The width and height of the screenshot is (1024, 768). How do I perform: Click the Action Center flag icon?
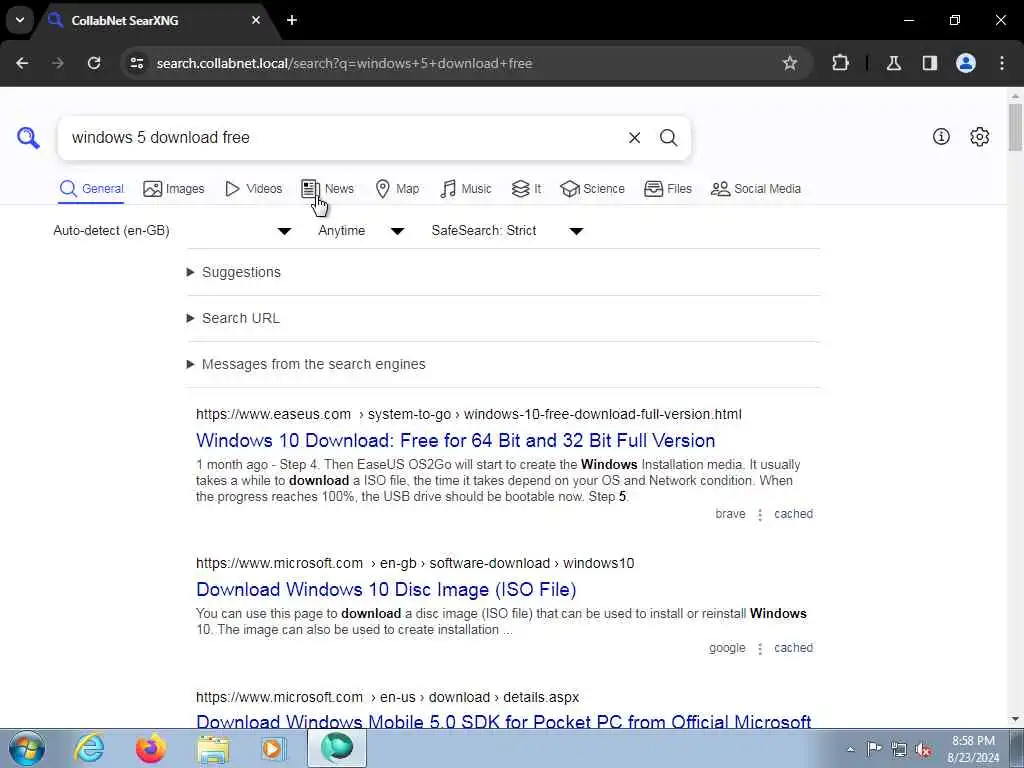874,749
